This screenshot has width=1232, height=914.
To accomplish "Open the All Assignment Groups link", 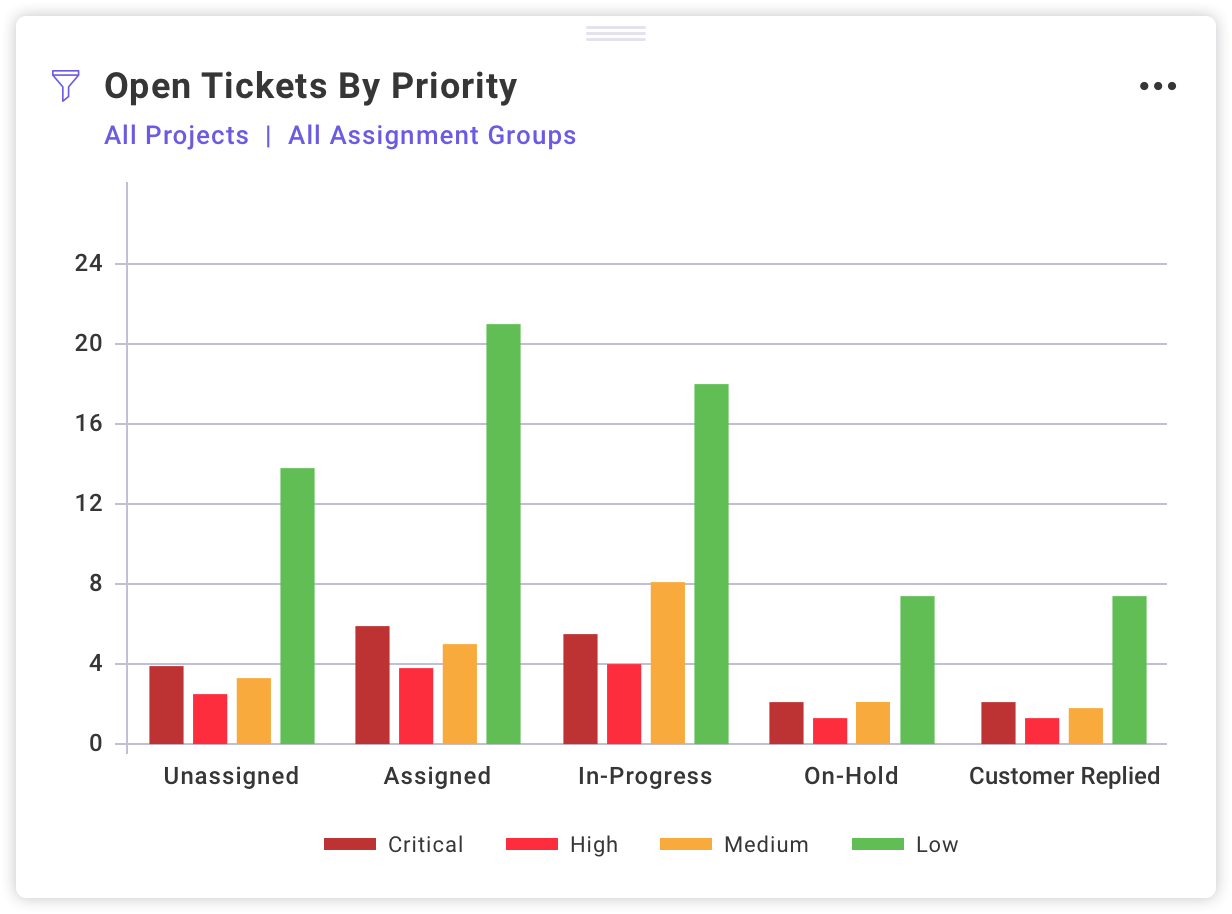I will tap(432, 136).
